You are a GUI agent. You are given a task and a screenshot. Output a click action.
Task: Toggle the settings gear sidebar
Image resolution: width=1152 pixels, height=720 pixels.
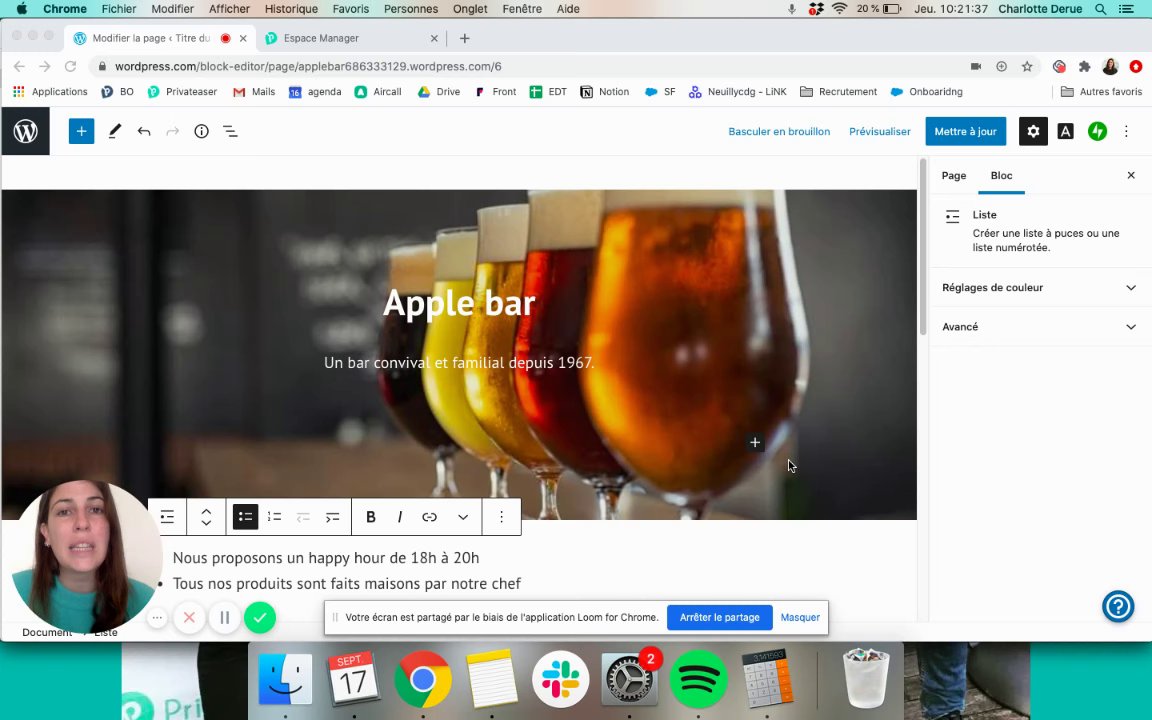tap(1033, 132)
